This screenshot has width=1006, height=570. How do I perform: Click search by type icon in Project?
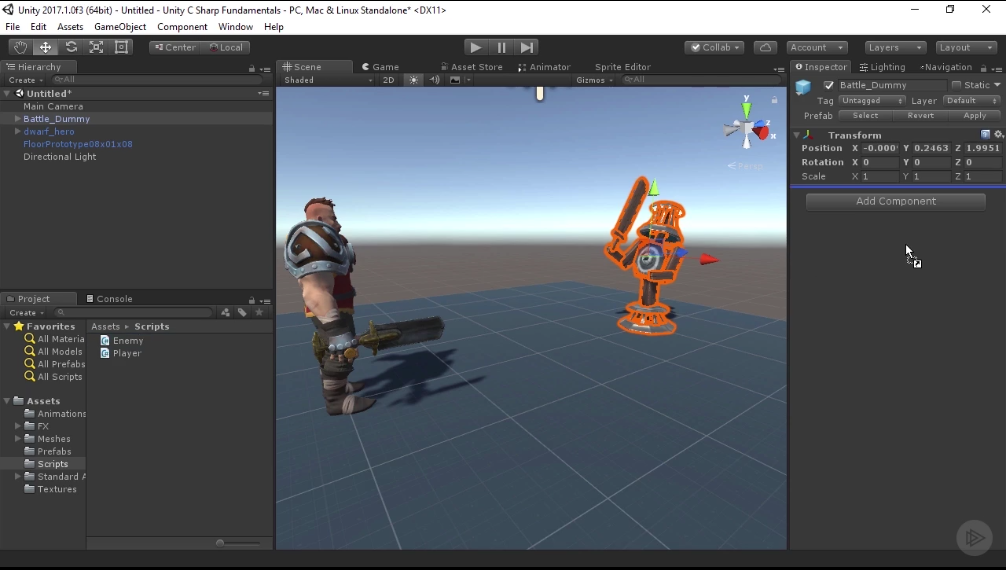coord(225,313)
